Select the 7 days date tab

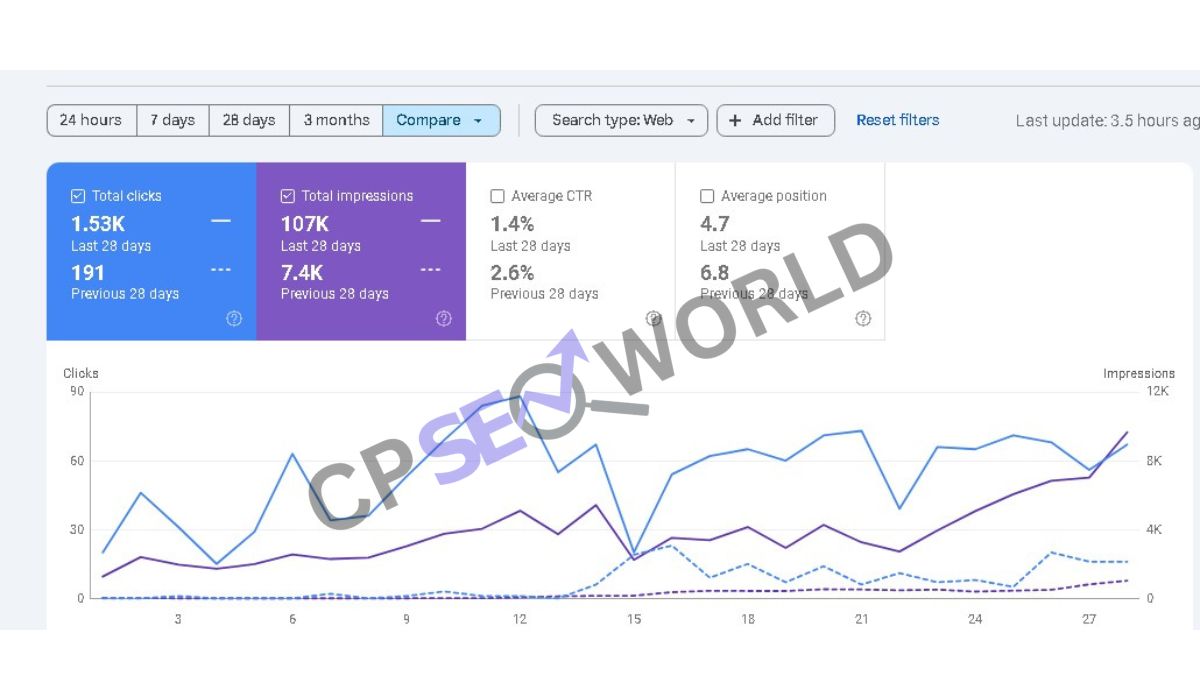[x=173, y=120]
